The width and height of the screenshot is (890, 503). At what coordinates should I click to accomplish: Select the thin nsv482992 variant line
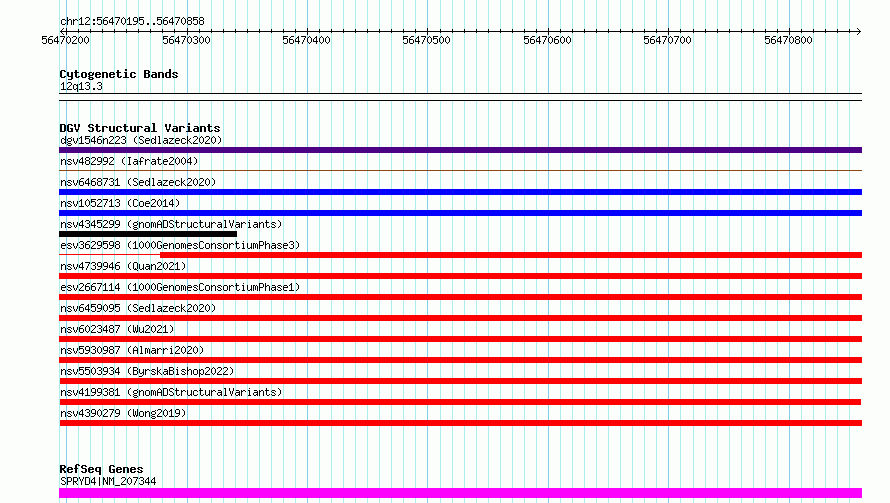[460, 170]
